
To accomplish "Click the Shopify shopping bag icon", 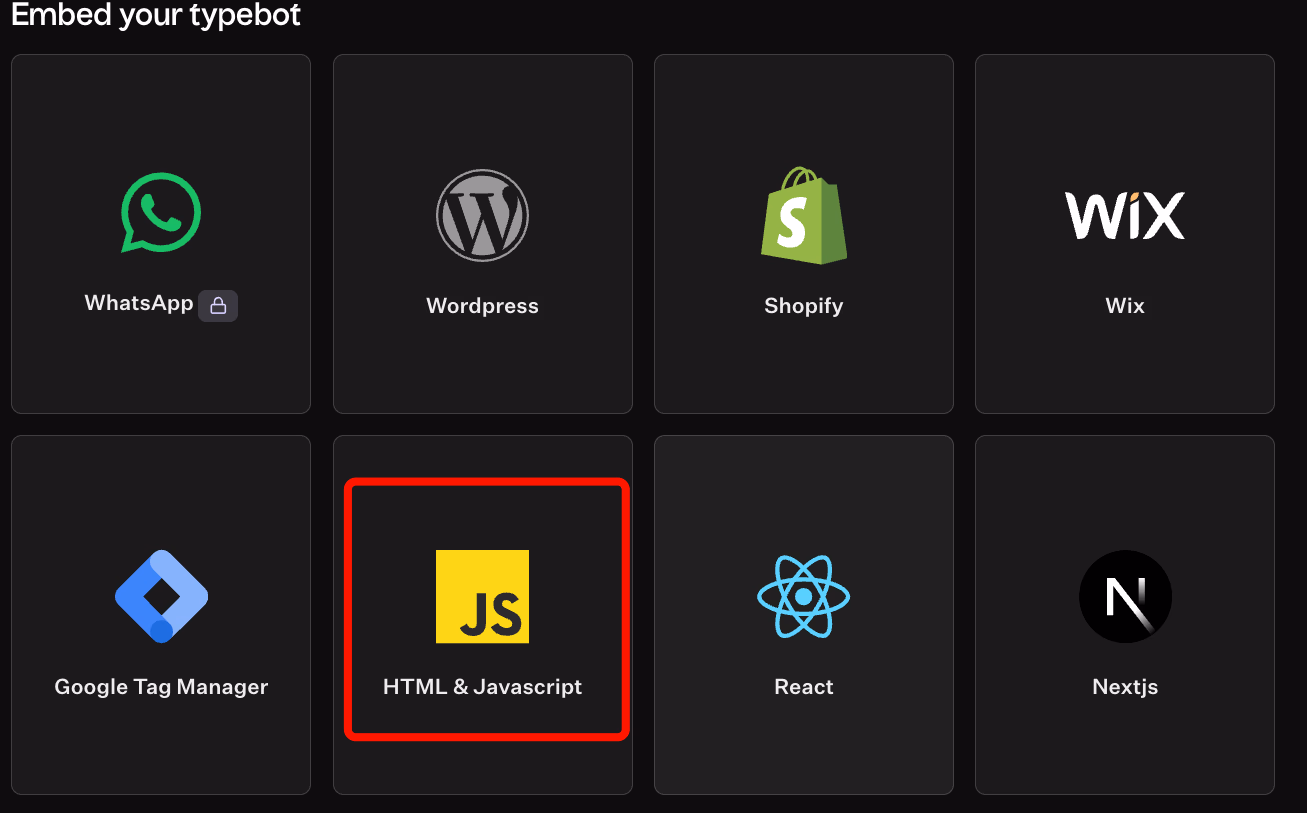I will point(803,215).
